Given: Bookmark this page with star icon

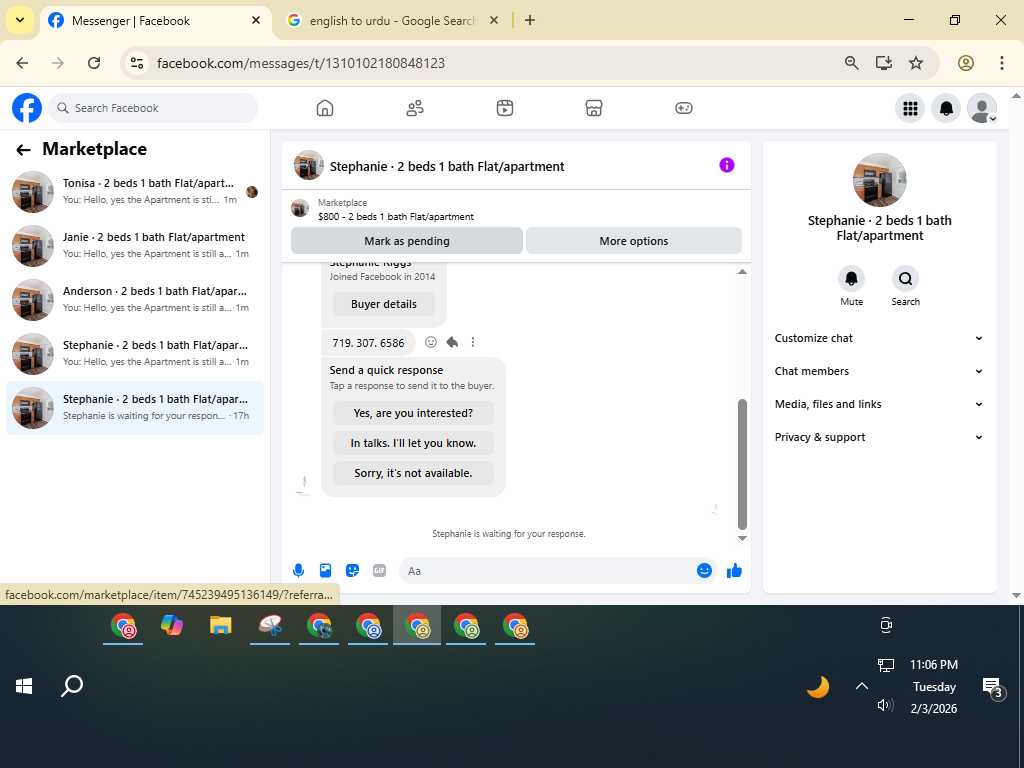Looking at the screenshot, I should (916, 63).
